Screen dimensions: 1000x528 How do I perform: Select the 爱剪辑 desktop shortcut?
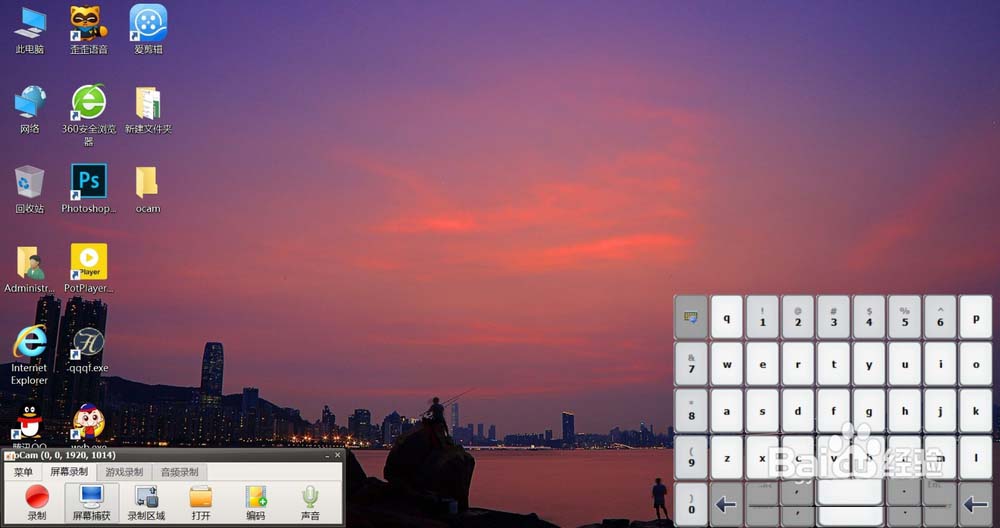pyautogui.click(x=148, y=31)
